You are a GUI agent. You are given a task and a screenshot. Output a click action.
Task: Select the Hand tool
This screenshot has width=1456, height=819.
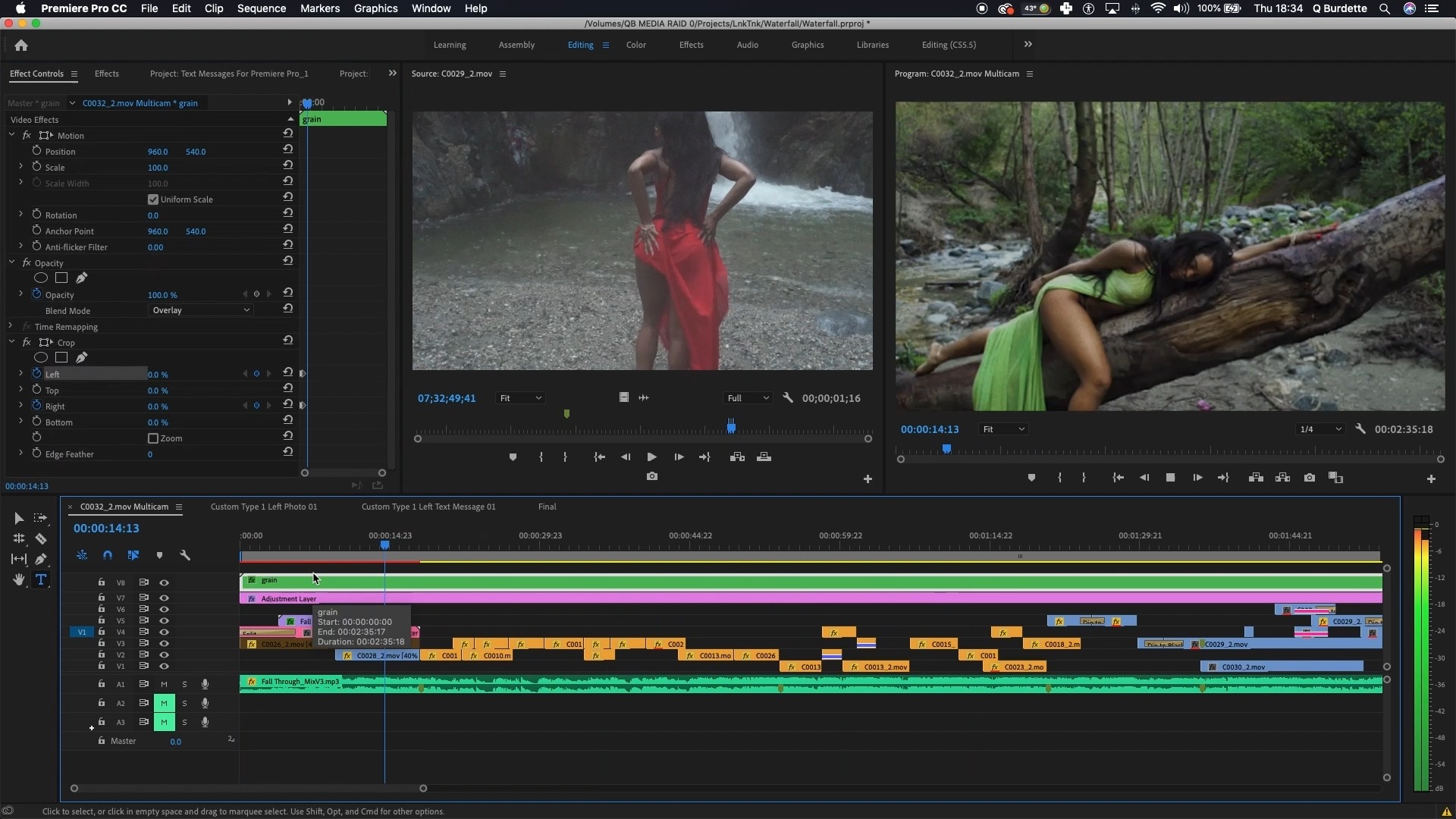pyautogui.click(x=19, y=579)
